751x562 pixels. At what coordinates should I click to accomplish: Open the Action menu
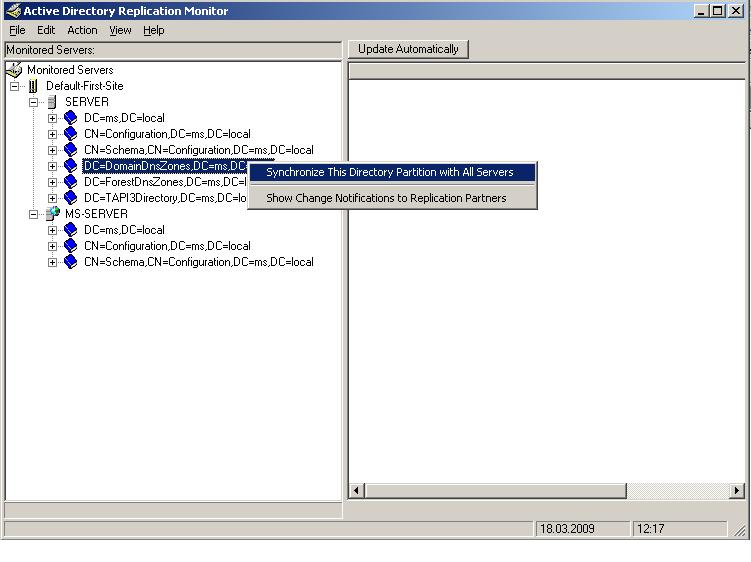[82, 30]
